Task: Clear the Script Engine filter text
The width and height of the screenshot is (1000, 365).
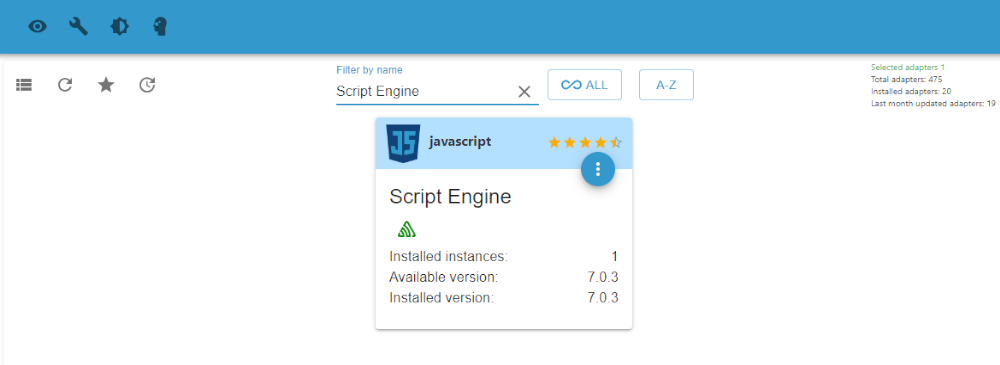Action: point(524,92)
